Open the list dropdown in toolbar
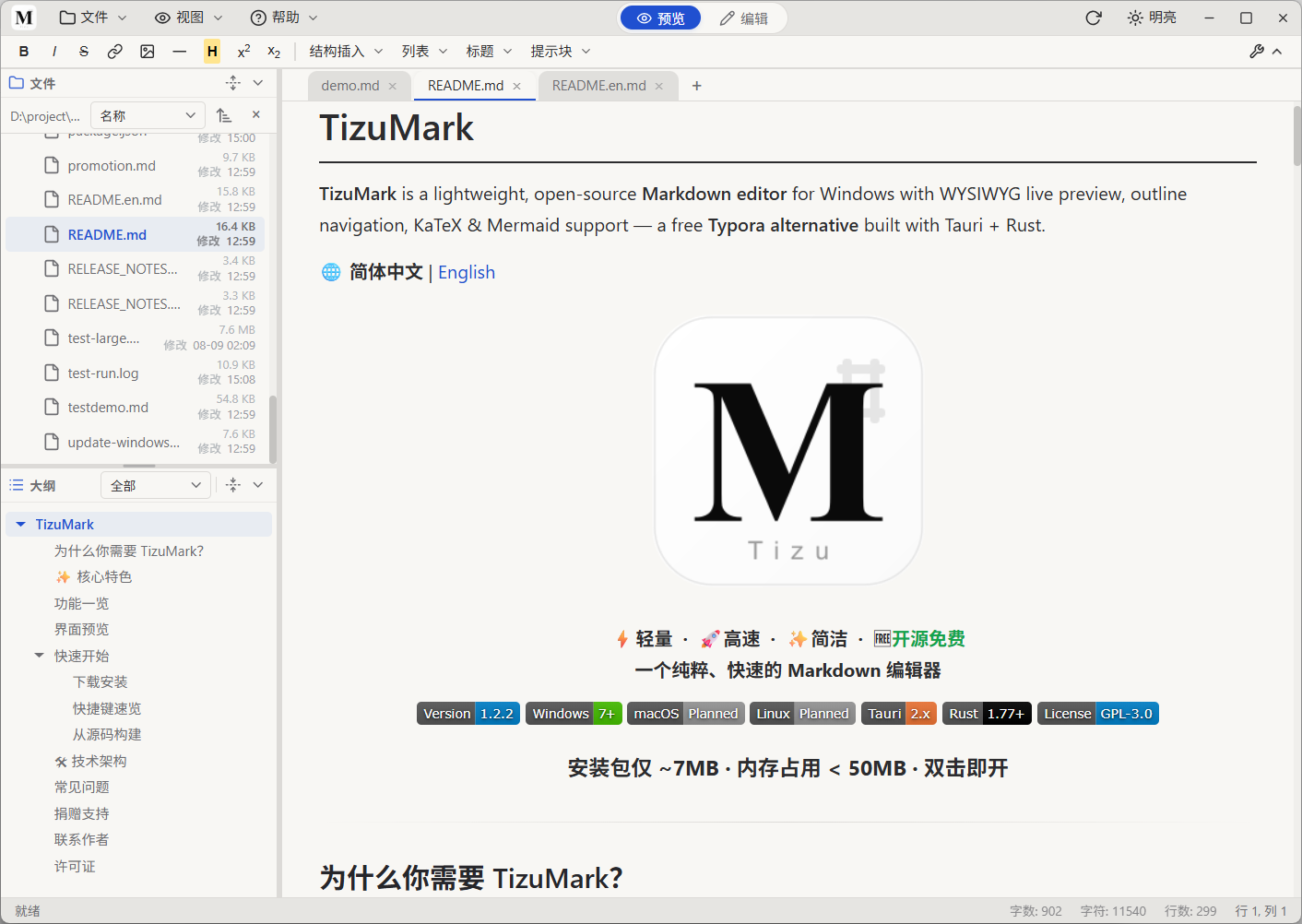Viewport: 1302px width, 924px height. [x=425, y=52]
